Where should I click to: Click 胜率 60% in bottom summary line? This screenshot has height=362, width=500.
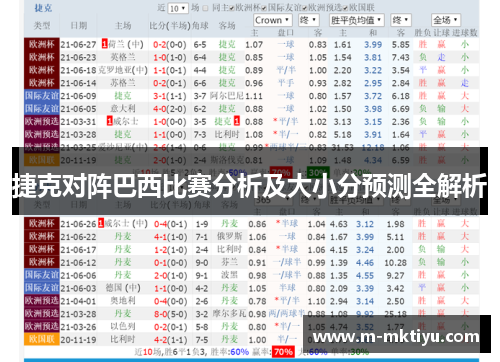pos(239,352)
